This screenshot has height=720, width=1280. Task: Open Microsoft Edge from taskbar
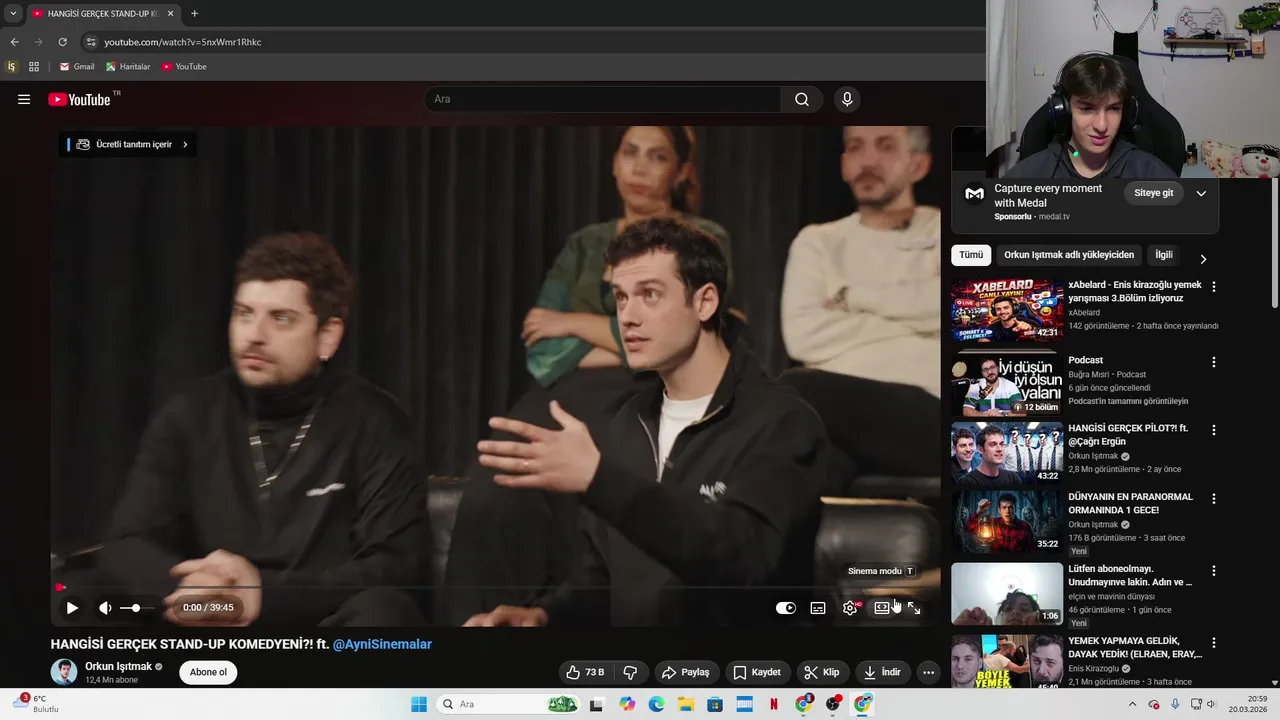coord(656,704)
